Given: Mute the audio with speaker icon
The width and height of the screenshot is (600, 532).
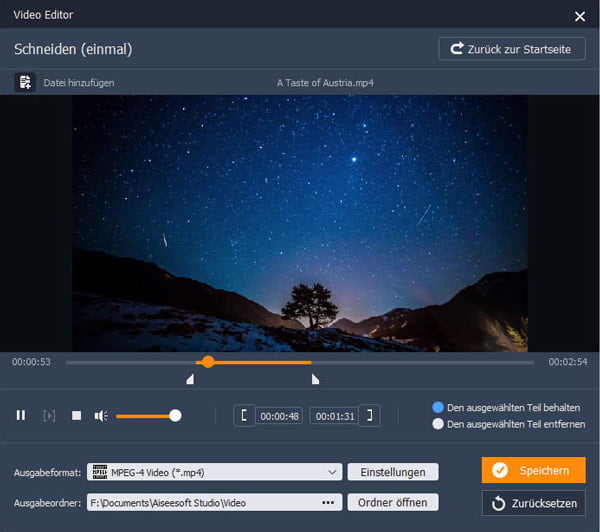Looking at the screenshot, I should [101, 415].
